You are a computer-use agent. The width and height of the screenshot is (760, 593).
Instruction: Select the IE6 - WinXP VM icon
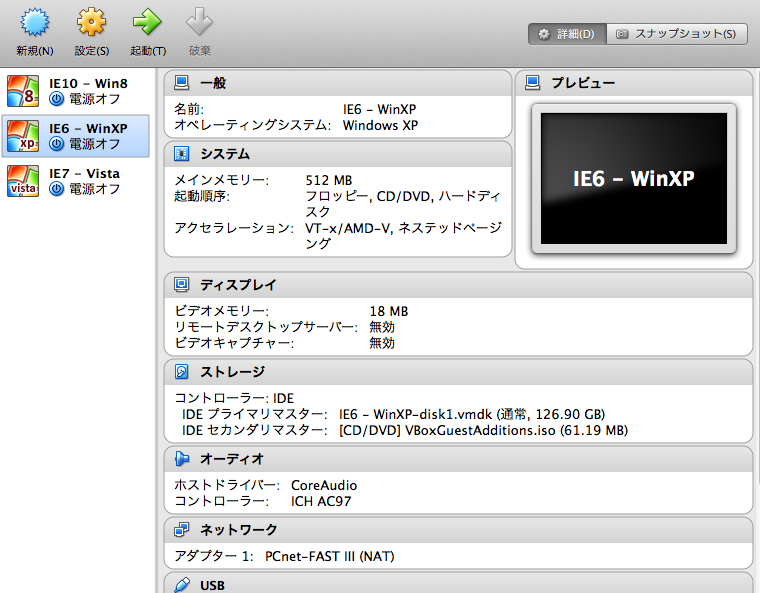click(23, 136)
